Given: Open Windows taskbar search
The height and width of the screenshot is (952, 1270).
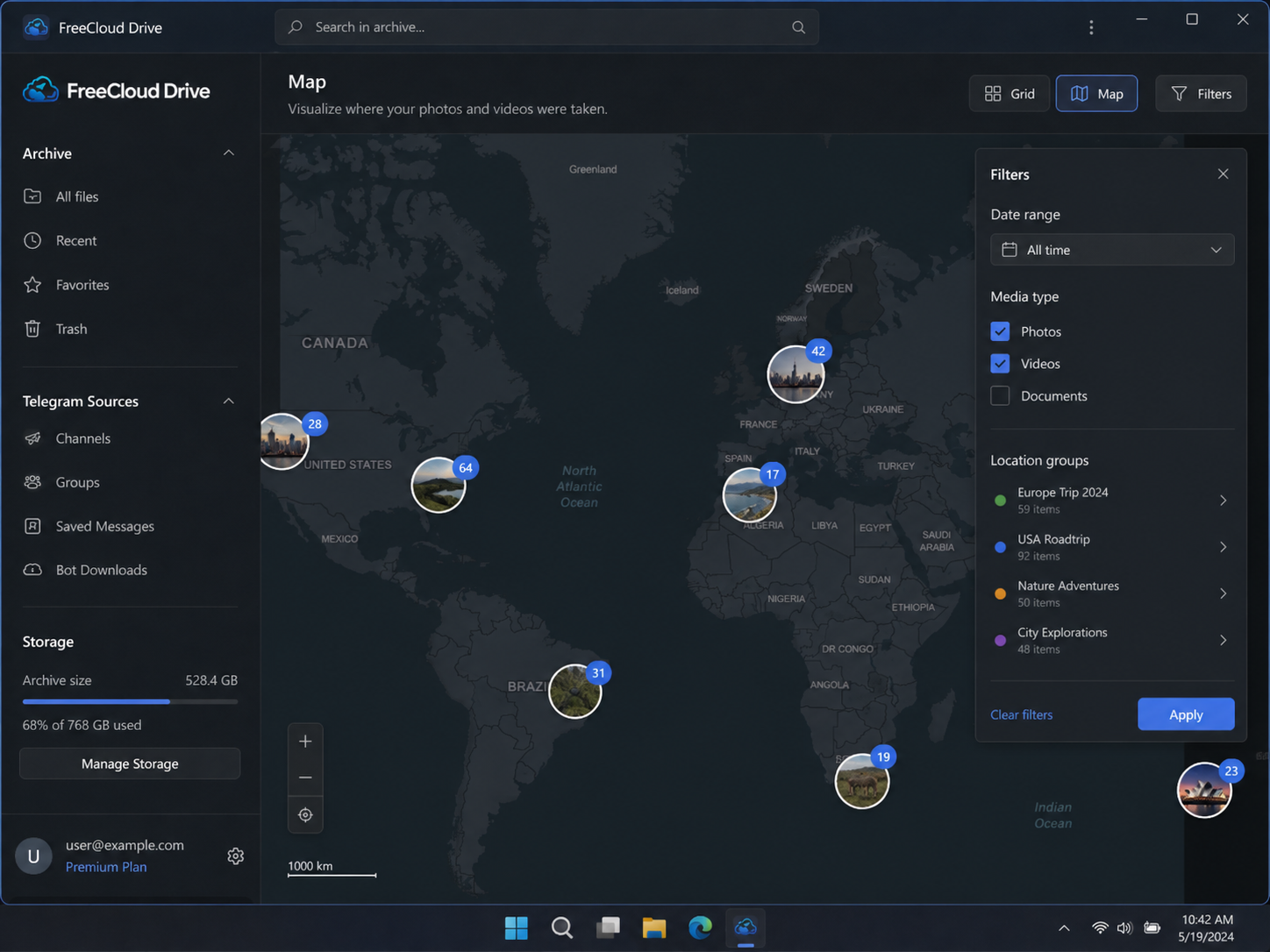Looking at the screenshot, I should 562,927.
